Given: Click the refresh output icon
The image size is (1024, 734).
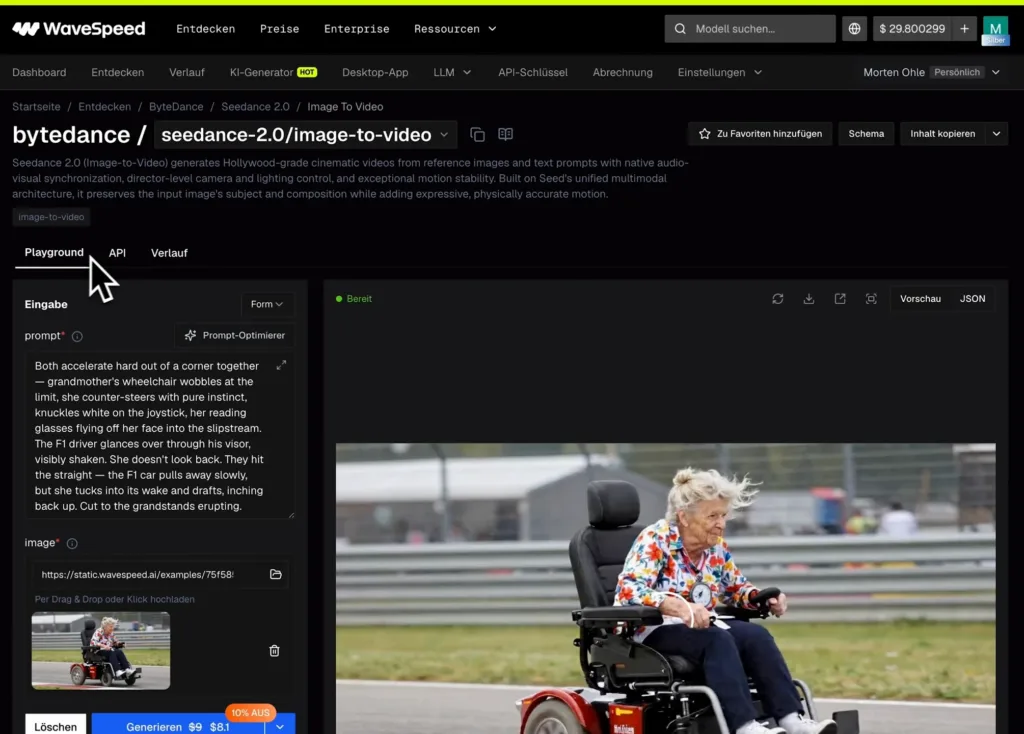Looking at the screenshot, I should pos(777,298).
